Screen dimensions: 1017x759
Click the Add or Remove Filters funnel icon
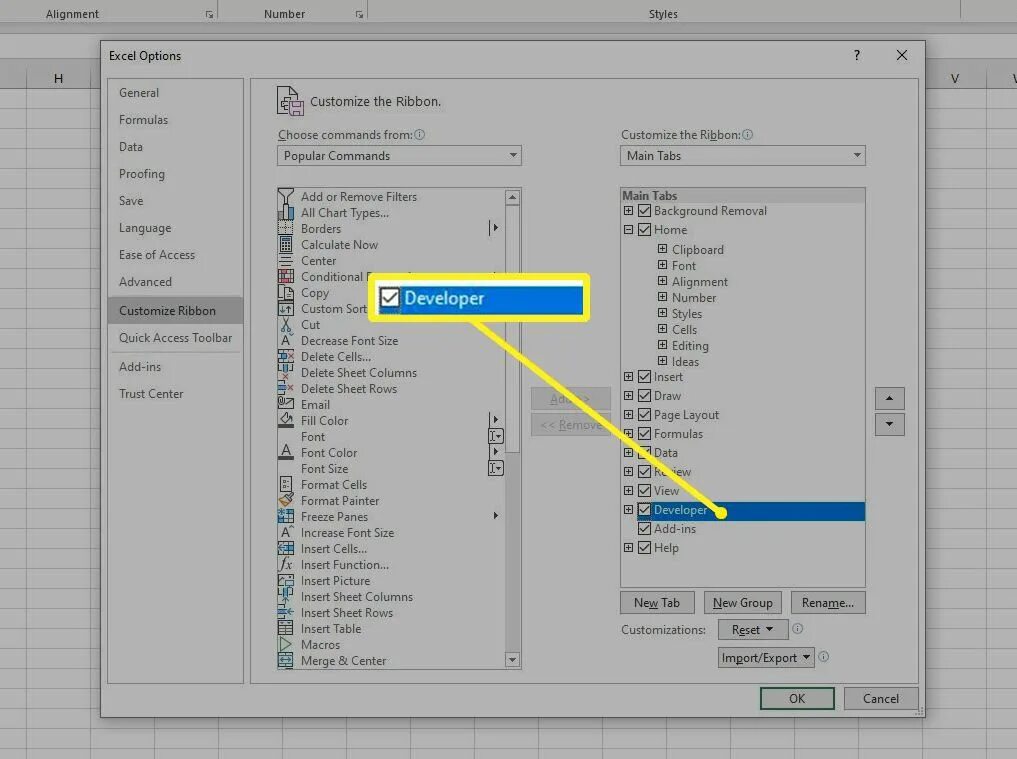(x=285, y=197)
